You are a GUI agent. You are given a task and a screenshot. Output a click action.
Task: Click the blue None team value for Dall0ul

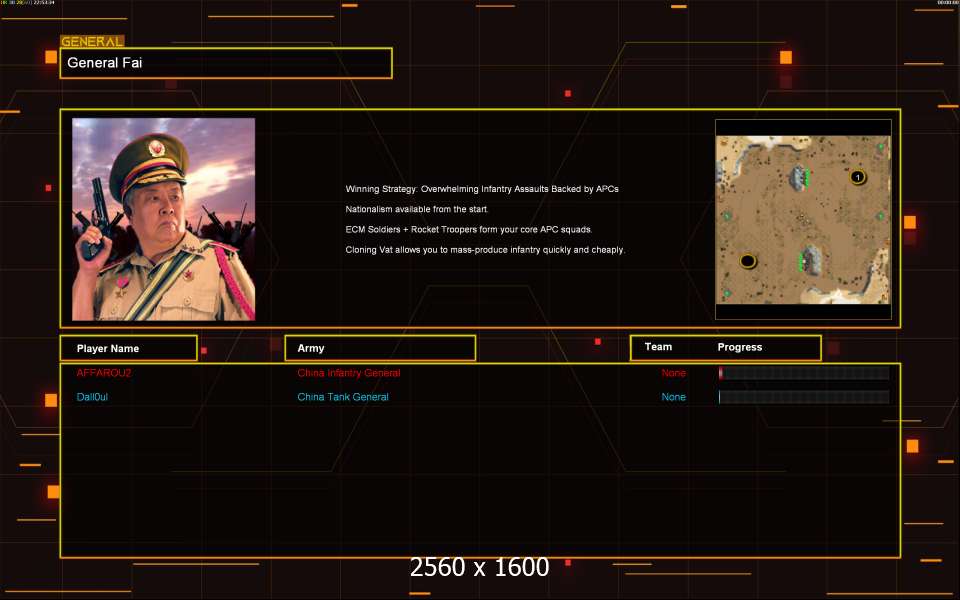coord(673,397)
